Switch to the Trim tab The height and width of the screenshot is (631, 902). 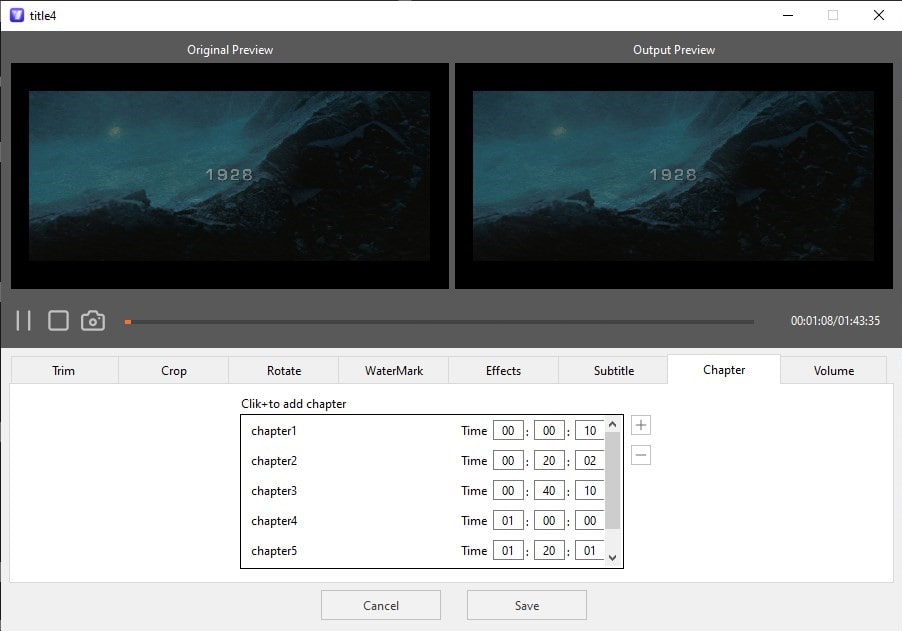[x=63, y=369]
